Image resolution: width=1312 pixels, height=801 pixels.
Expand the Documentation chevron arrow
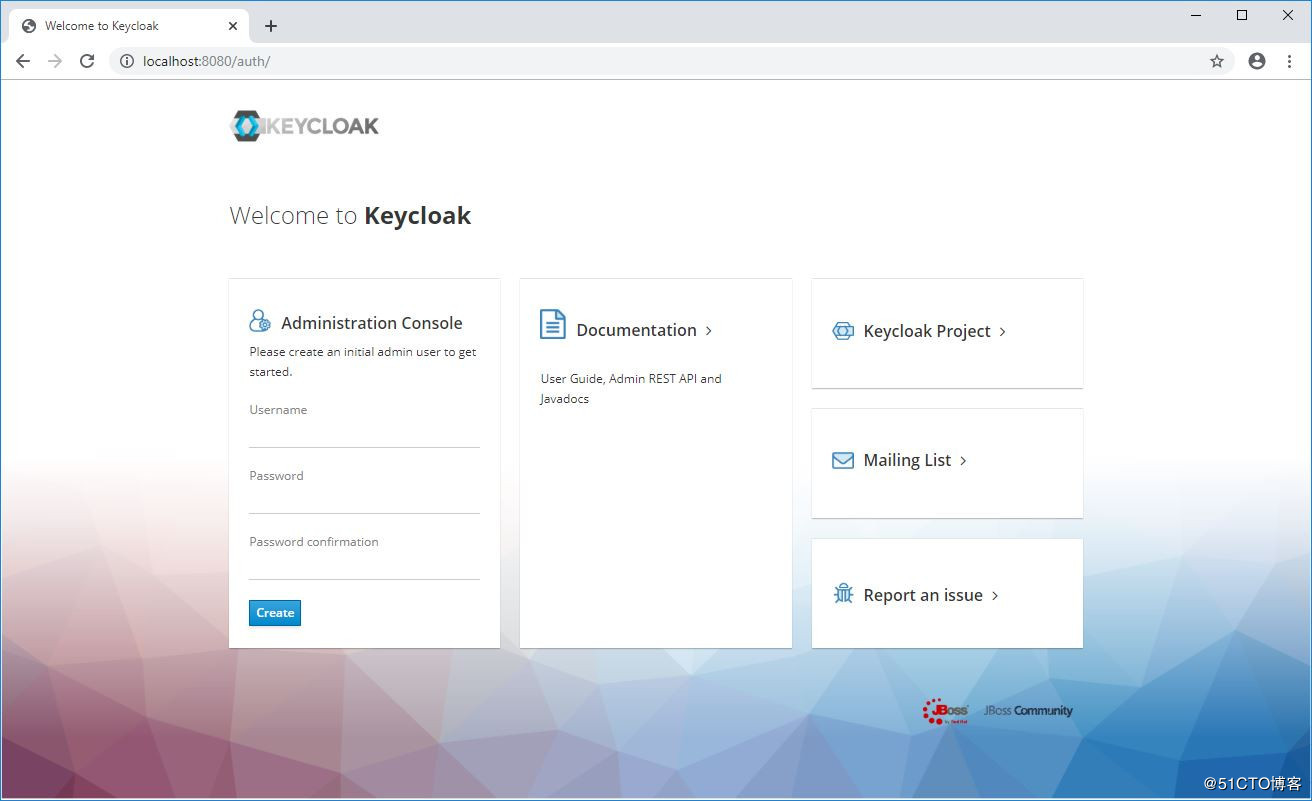click(709, 330)
